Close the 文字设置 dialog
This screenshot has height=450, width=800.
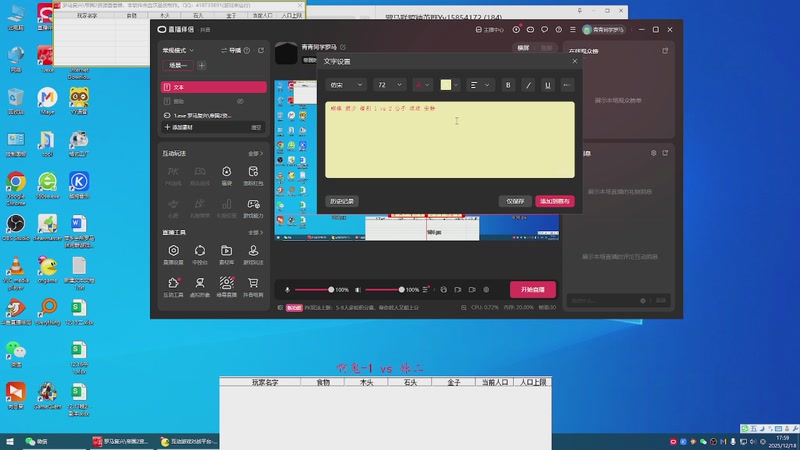(574, 61)
